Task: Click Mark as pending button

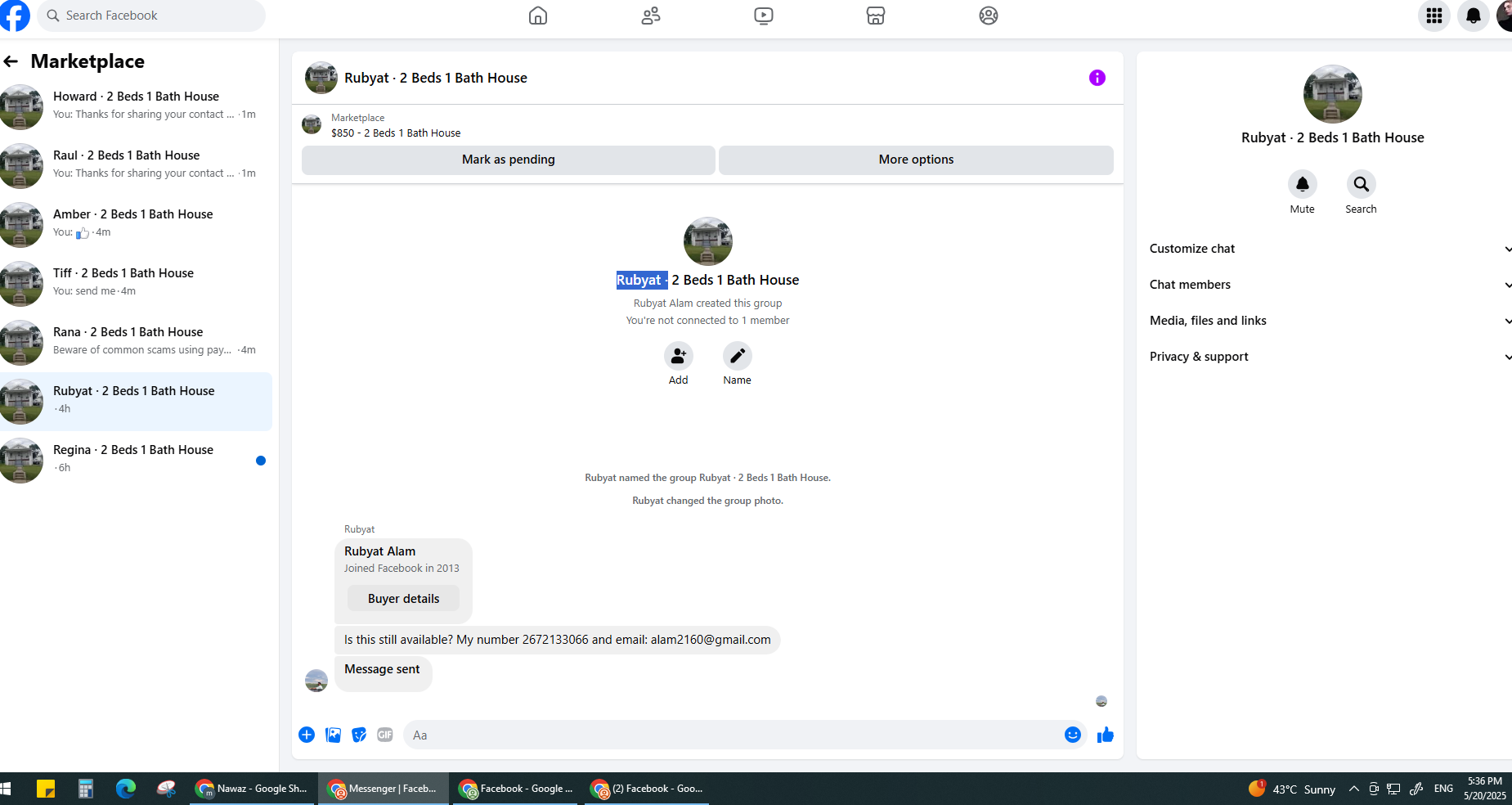Action: [x=509, y=160]
